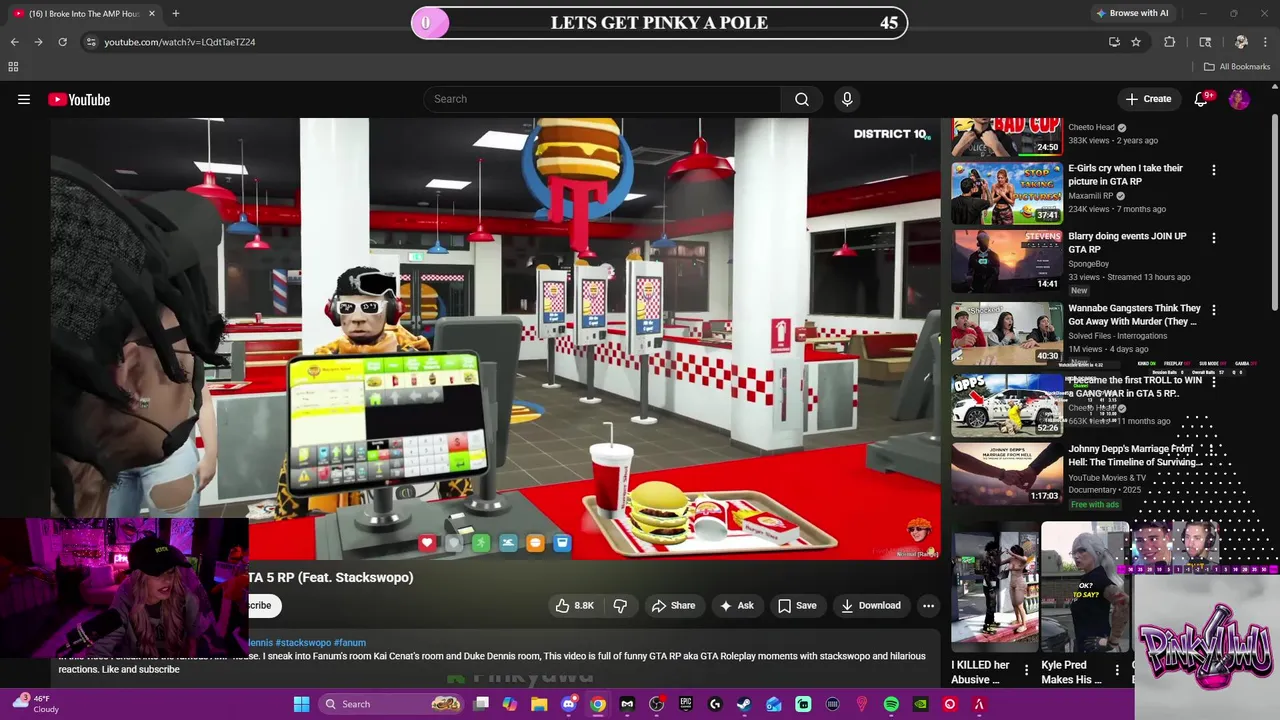This screenshot has height=720, width=1280.
Task: Open Windows Start menu
Action: pyautogui.click(x=301, y=704)
